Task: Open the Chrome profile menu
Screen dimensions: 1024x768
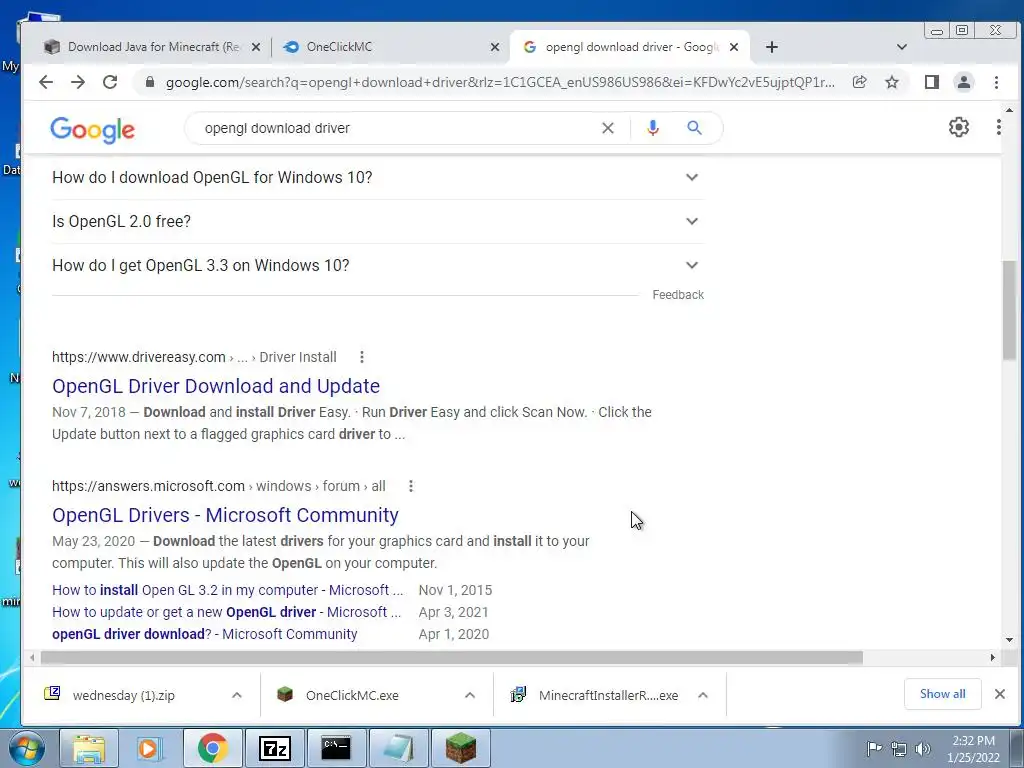Action: (964, 82)
